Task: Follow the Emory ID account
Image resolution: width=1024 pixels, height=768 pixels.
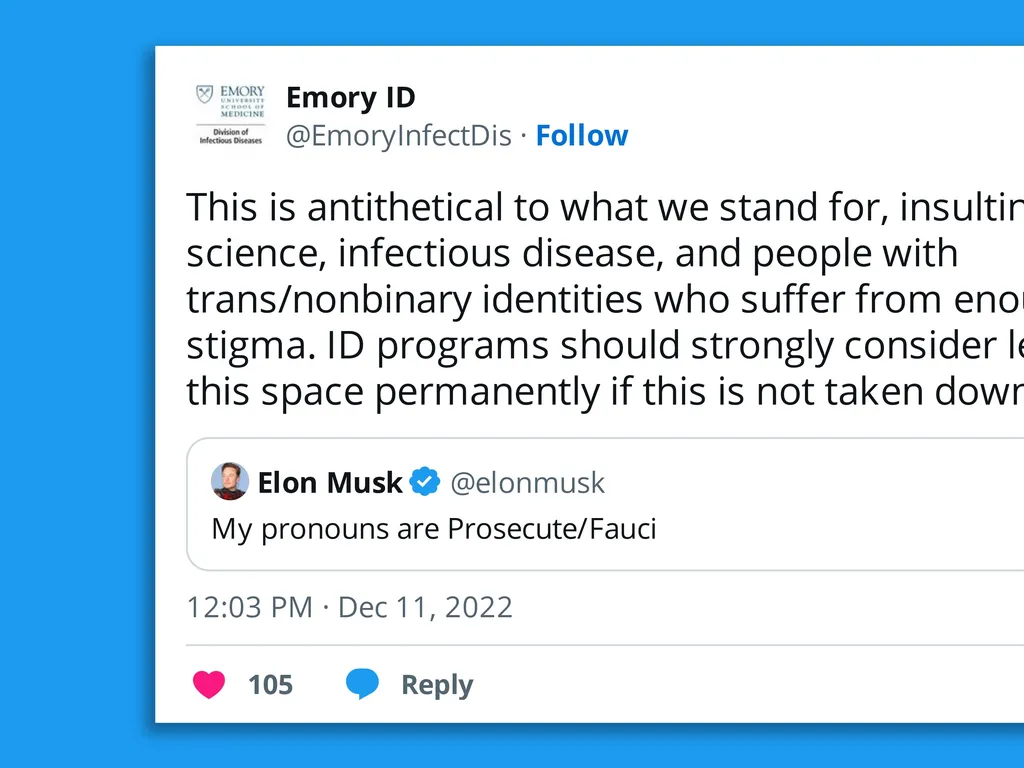Action: pyautogui.click(x=582, y=136)
